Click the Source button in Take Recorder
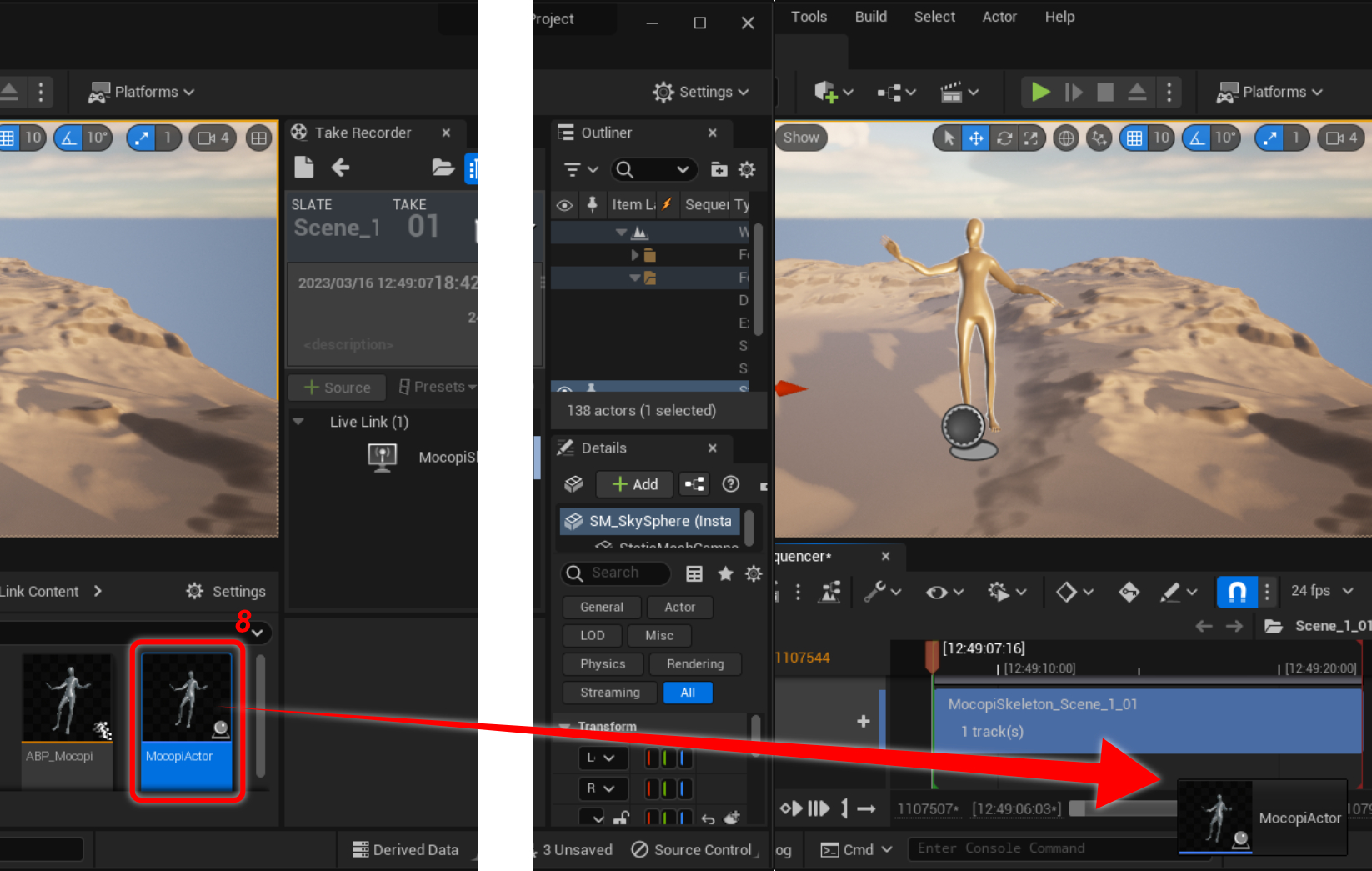 point(337,388)
